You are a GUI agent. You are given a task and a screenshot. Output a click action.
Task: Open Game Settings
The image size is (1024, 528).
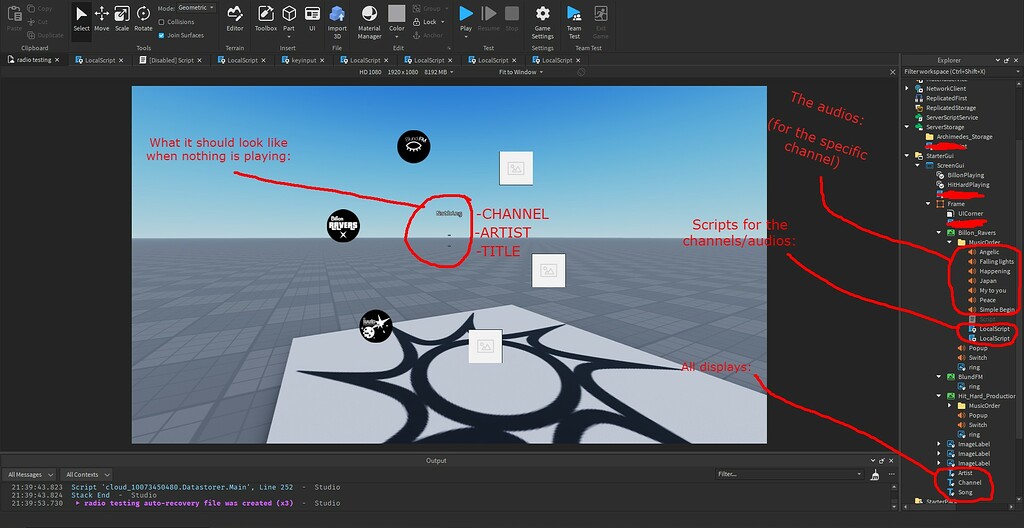click(542, 18)
